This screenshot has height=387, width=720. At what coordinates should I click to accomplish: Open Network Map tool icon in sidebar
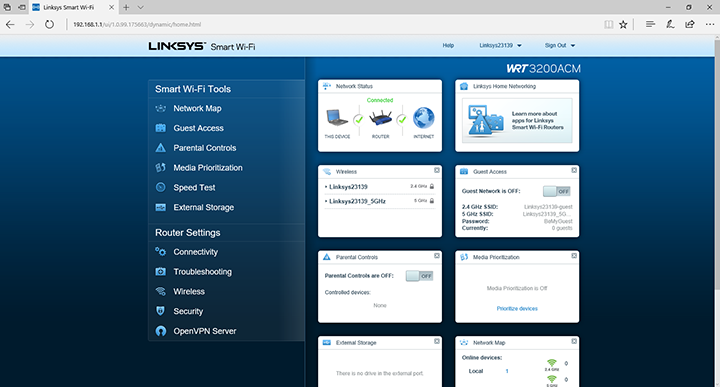(x=161, y=108)
